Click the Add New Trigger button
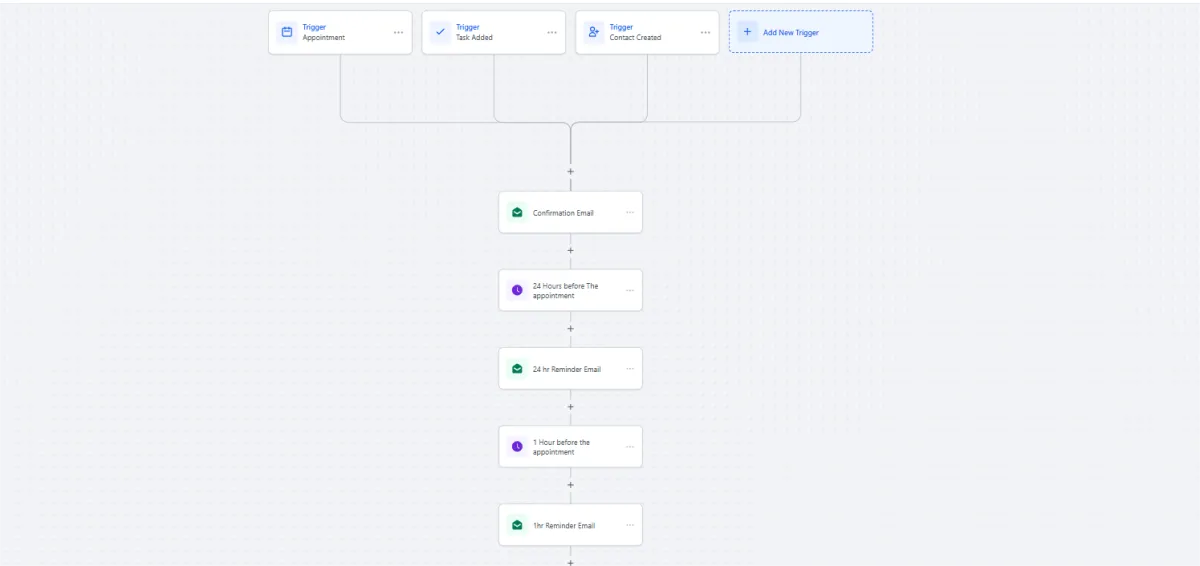The height and width of the screenshot is (566, 1200). [x=800, y=32]
